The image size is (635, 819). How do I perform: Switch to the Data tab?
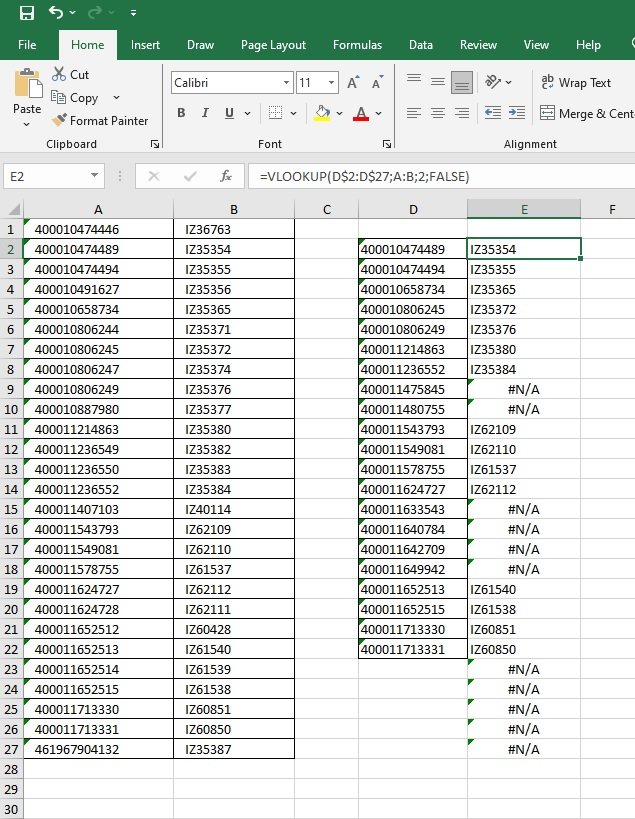pos(421,45)
